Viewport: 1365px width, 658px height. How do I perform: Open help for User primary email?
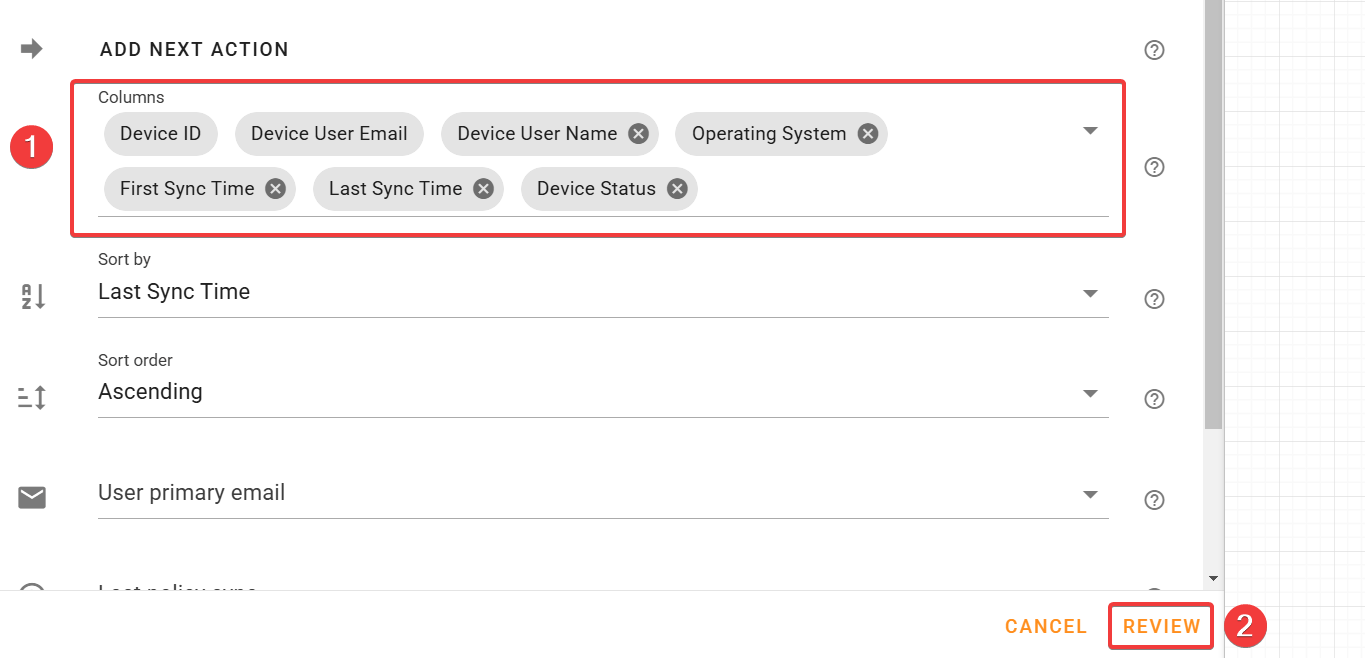pyautogui.click(x=1154, y=500)
